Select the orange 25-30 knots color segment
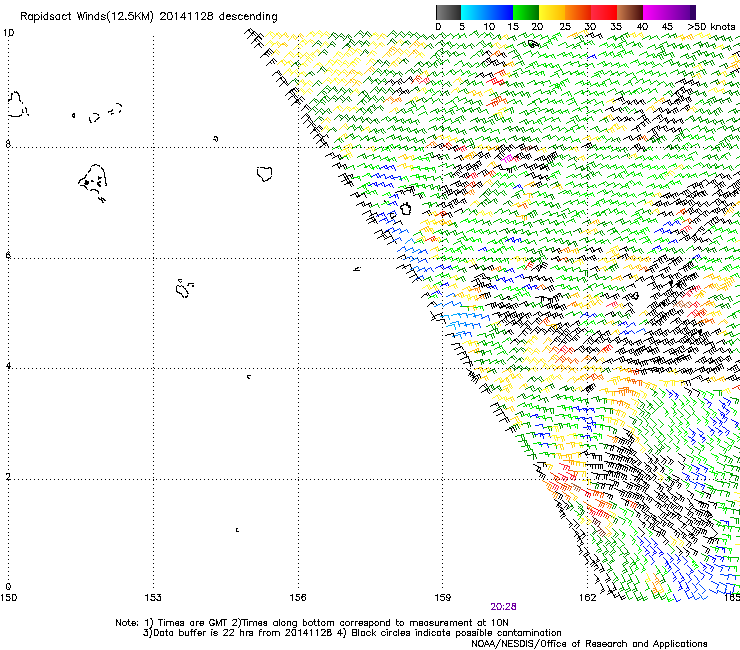This screenshot has width=740, height=650. point(578,12)
